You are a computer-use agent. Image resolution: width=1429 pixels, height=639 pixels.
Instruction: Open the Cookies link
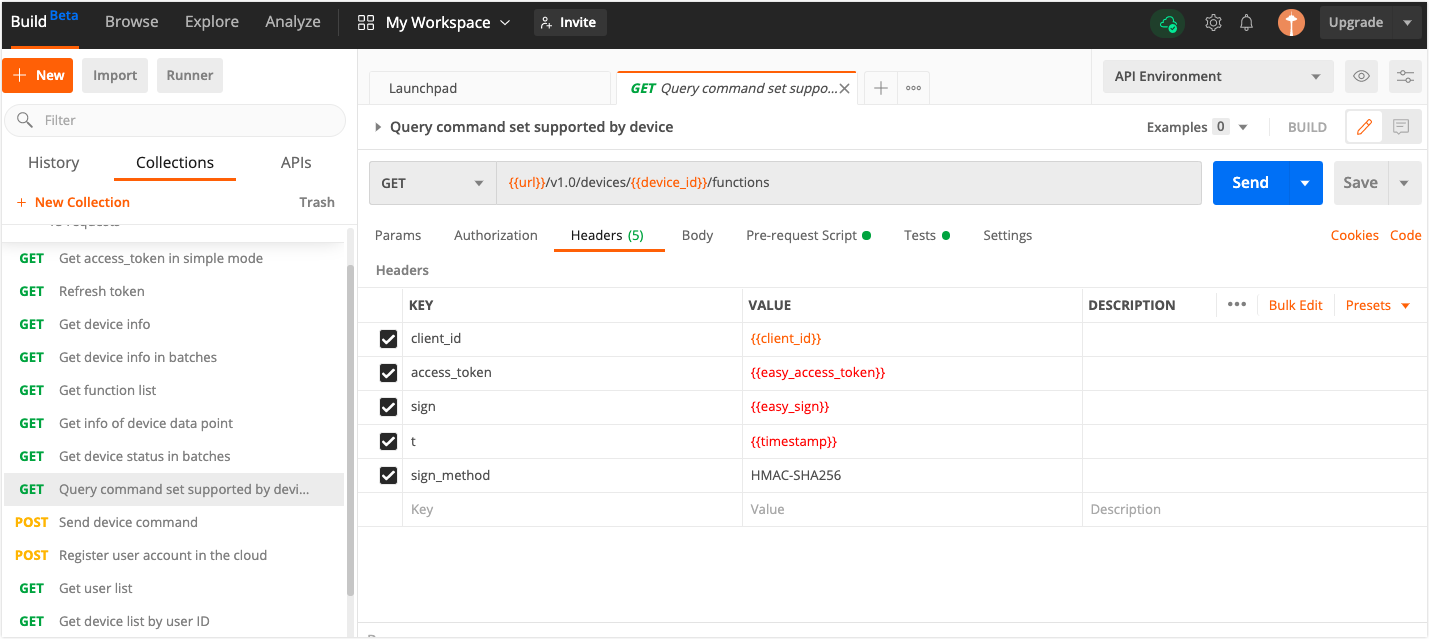coord(1354,235)
